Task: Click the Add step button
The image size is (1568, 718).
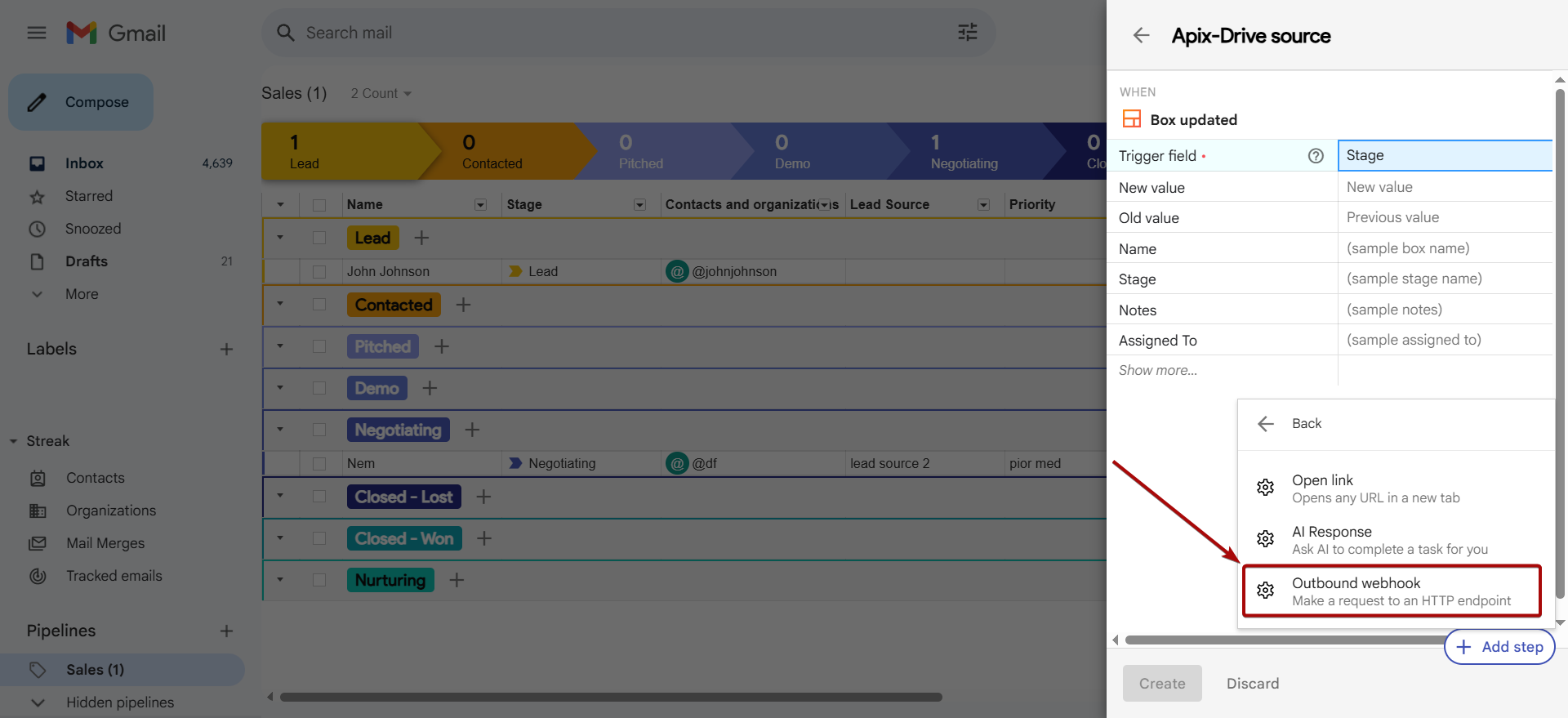Action: pyautogui.click(x=1499, y=647)
